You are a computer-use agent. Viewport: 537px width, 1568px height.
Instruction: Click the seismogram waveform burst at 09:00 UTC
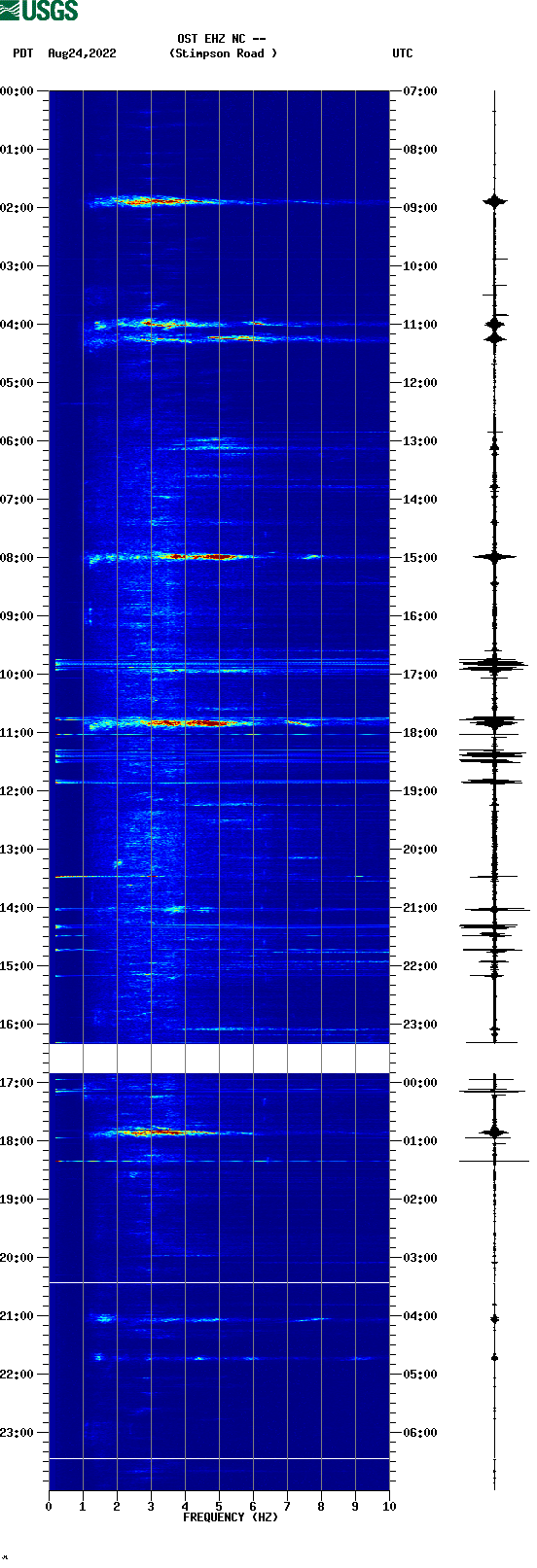tap(495, 201)
